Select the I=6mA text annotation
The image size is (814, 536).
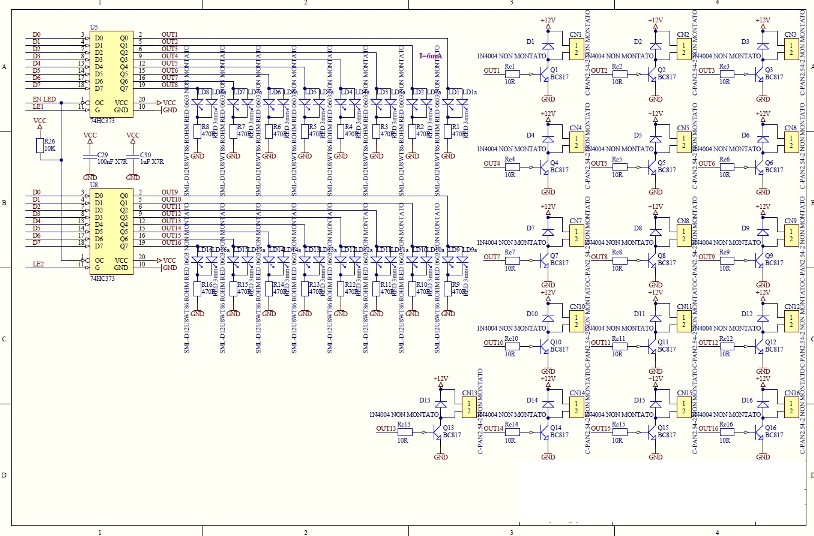click(430, 56)
